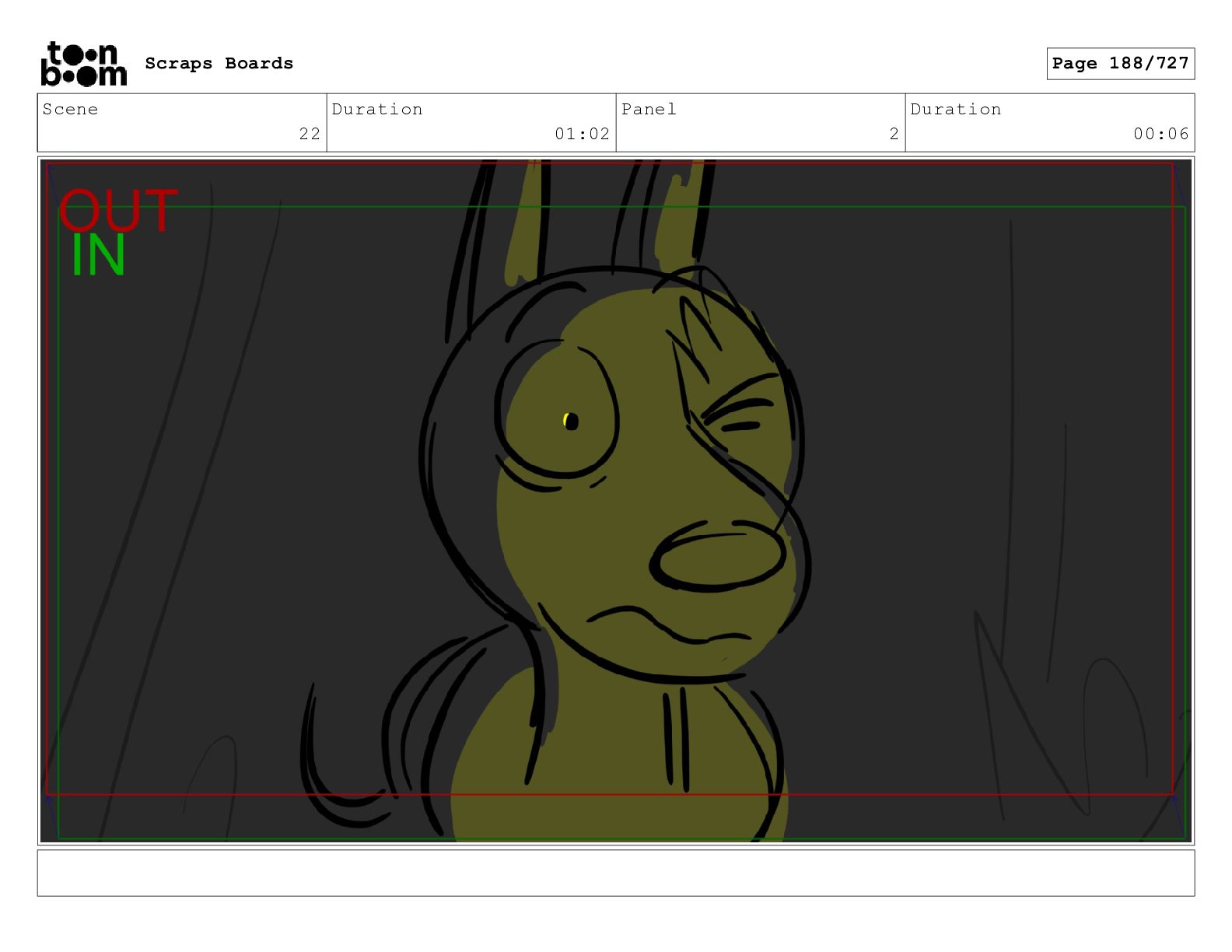This screenshot has height=952, width=1232.
Task: Click the red OUT camera label
Action: point(118,211)
